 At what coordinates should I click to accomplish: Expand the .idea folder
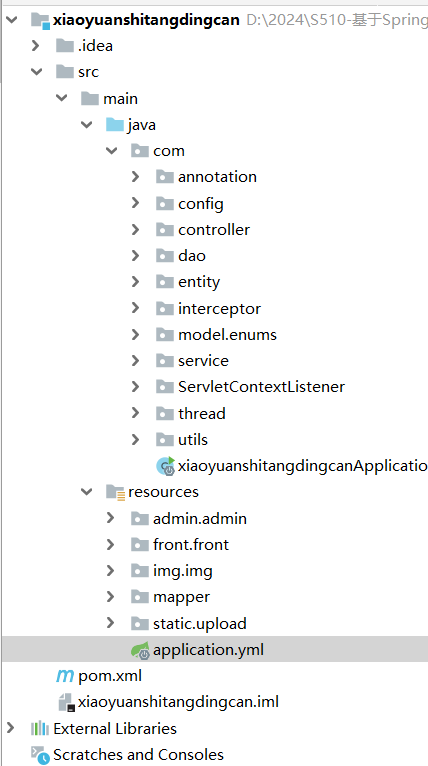35,45
